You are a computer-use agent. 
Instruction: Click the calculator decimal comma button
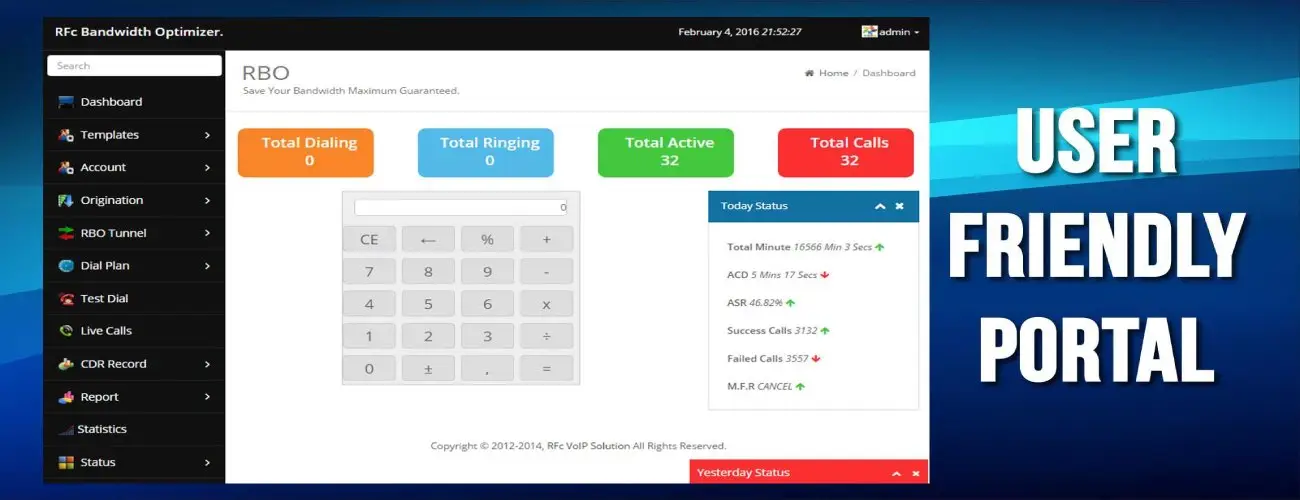tap(487, 368)
